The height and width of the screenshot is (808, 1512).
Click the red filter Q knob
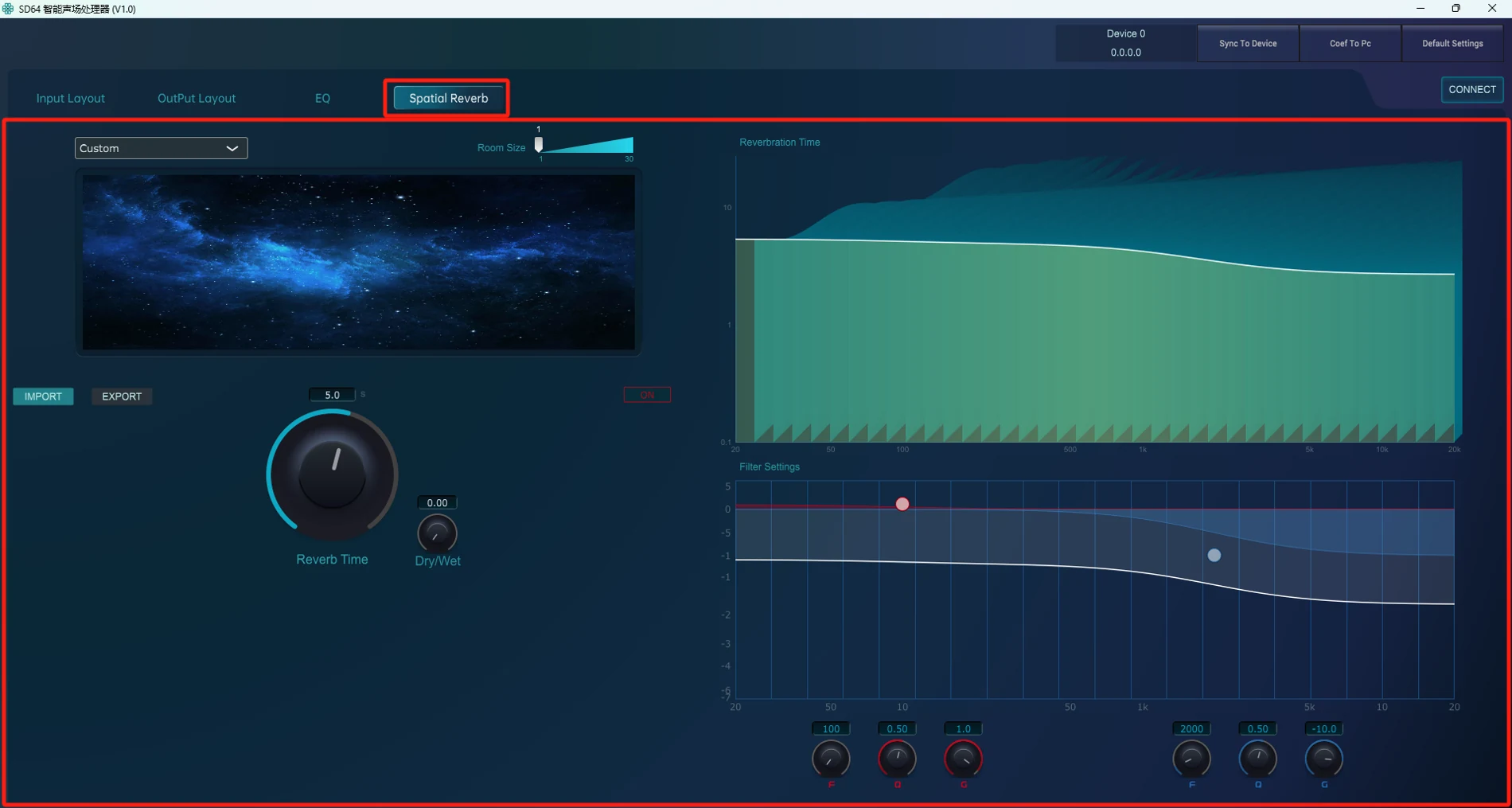(x=897, y=759)
